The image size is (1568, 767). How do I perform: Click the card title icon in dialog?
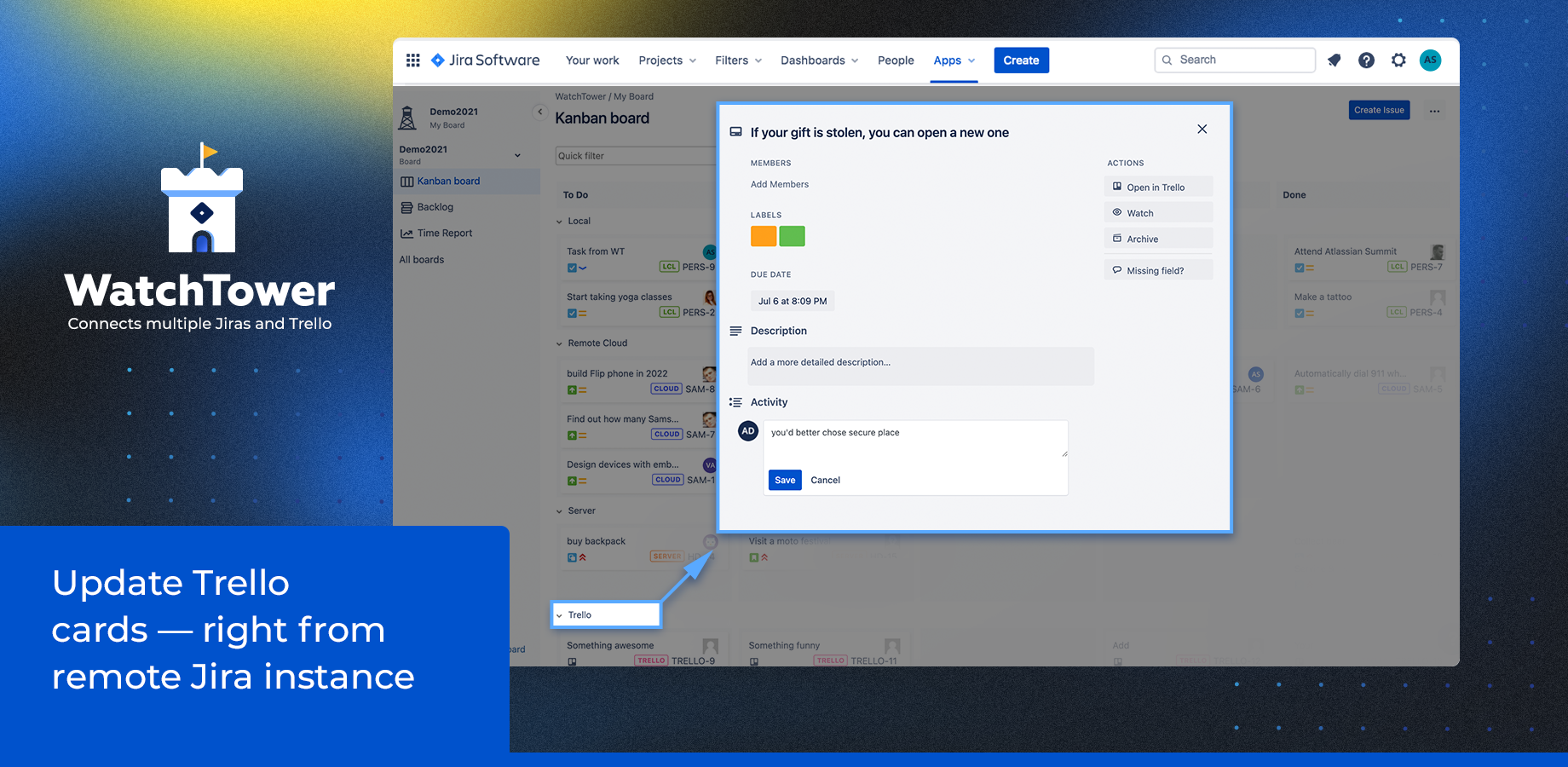[x=735, y=132]
